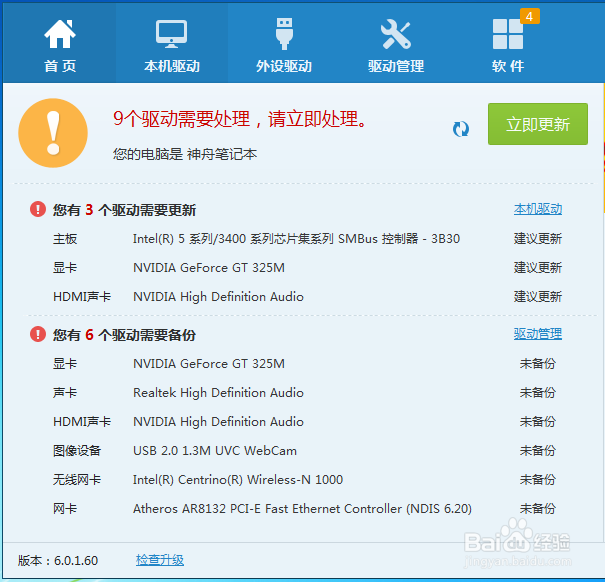This screenshot has height=582, width=605.
Task: Click the 检查升级 link
Action: [x=160, y=560]
